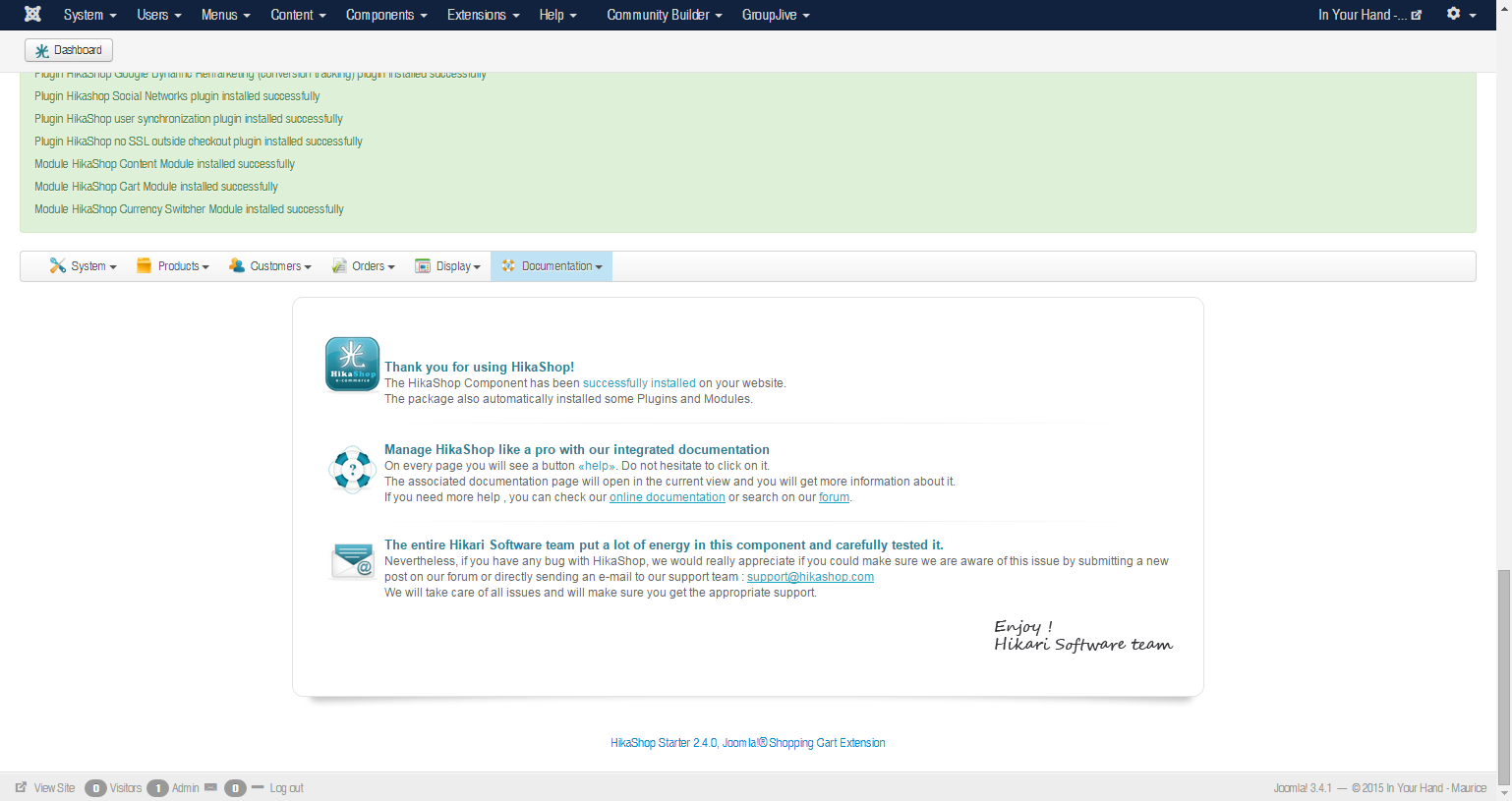Viewport: 1512px width, 801px height.
Task: Open the gear settings menu in top bar
Action: [x=1461, y=14]
